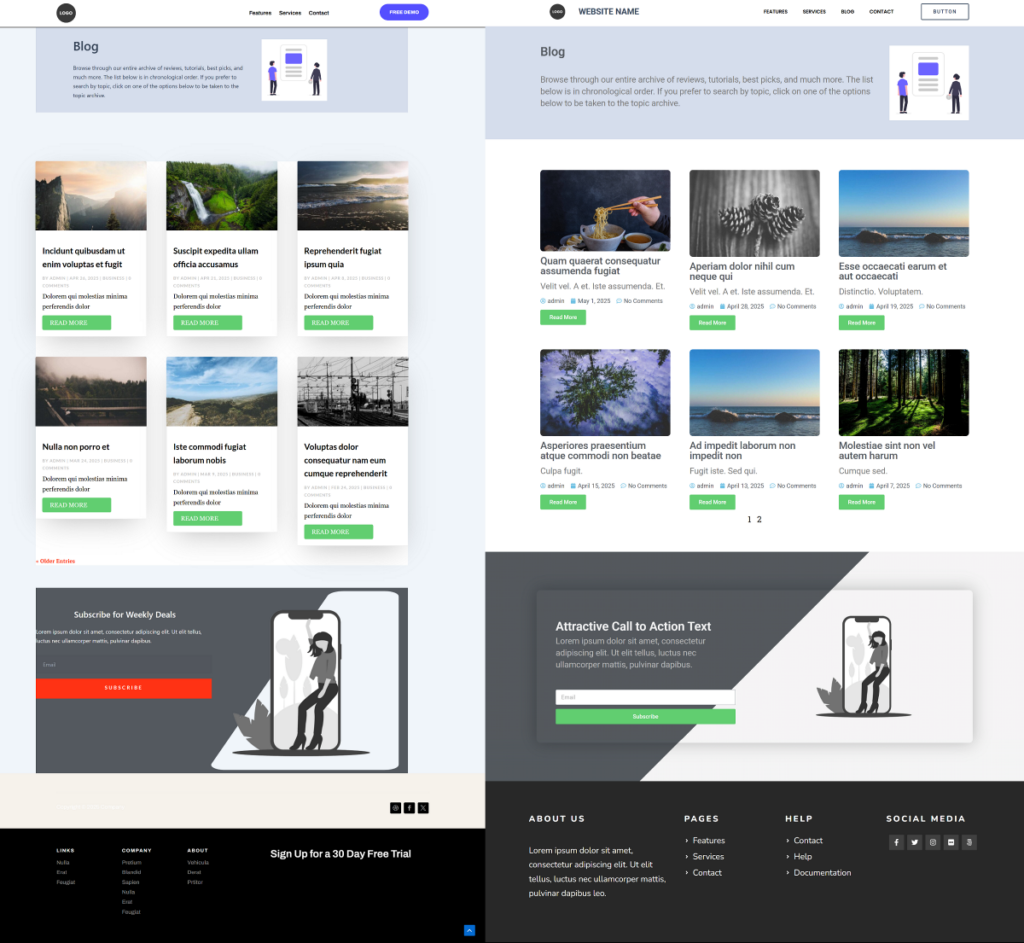Click the round social icon left of Facebook

point(395,807)
